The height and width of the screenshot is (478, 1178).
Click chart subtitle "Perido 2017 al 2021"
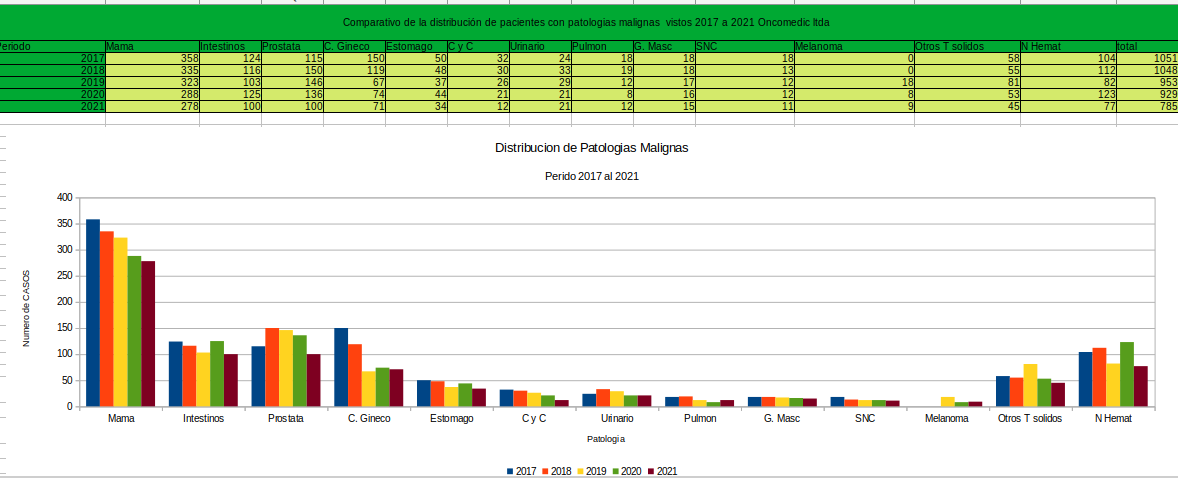[591, 176]
